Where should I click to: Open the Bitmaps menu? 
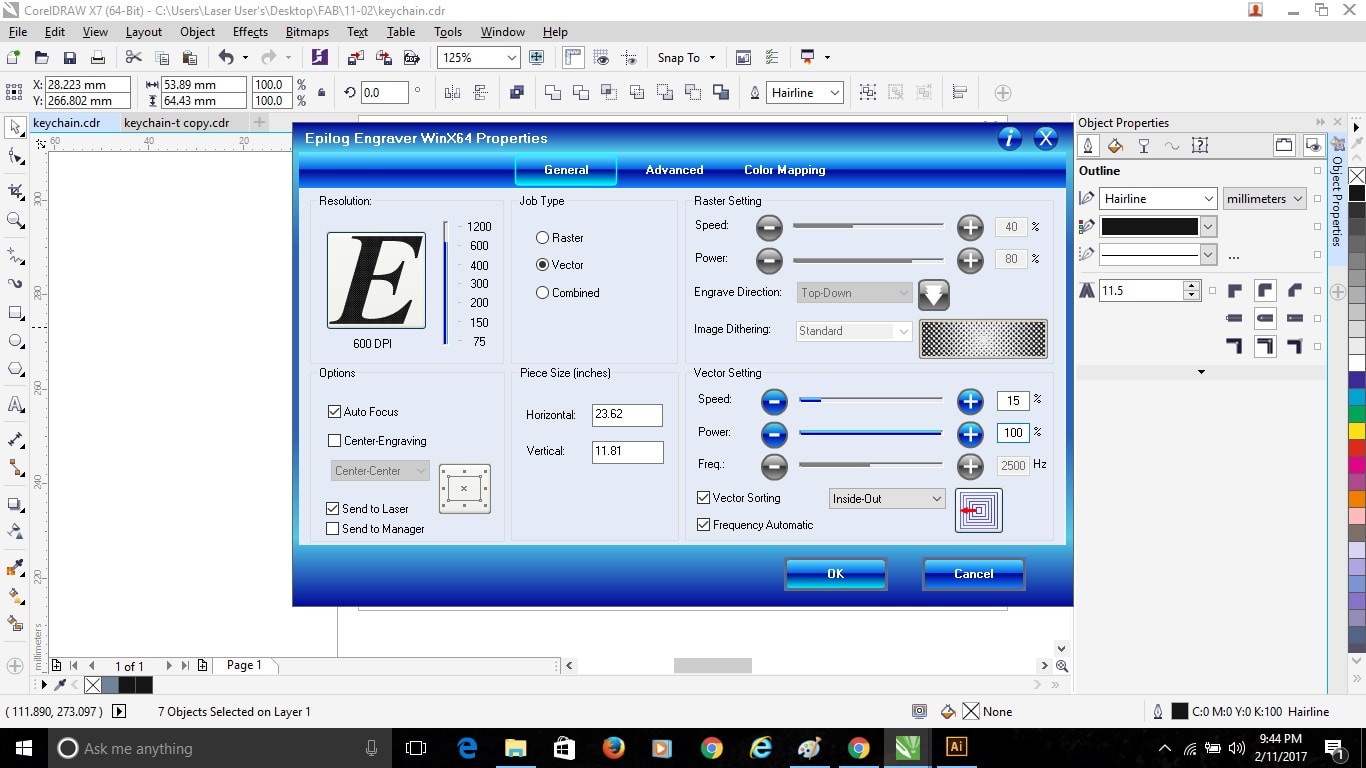pos(307,32)
